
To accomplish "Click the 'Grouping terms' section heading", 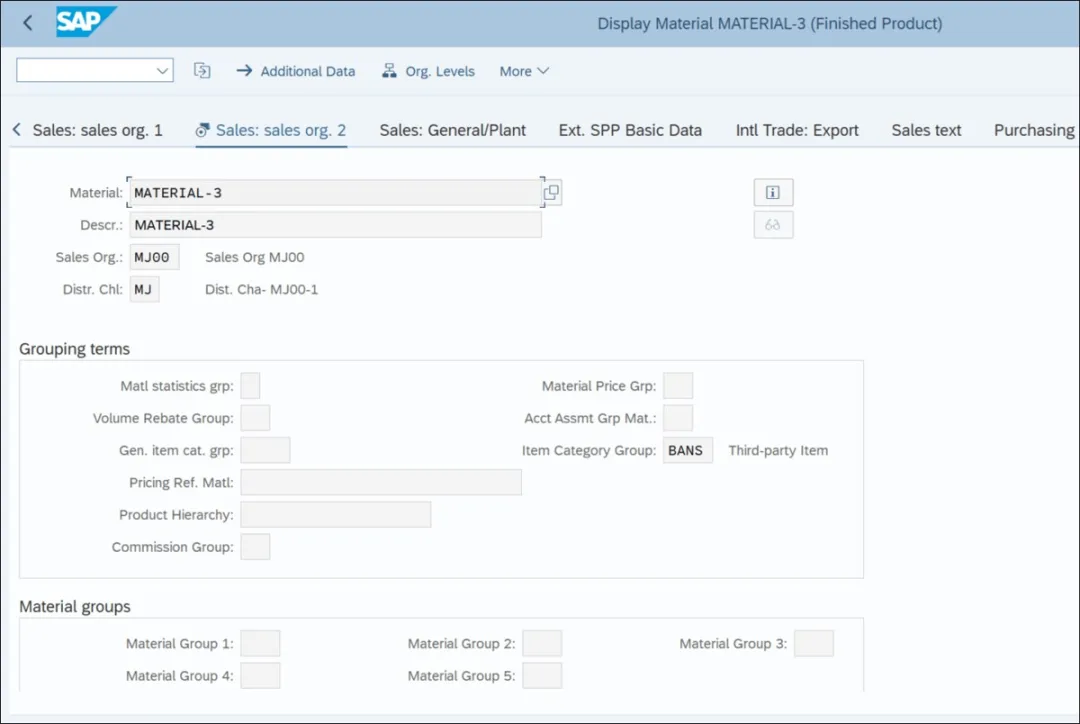I will (74, 349).
